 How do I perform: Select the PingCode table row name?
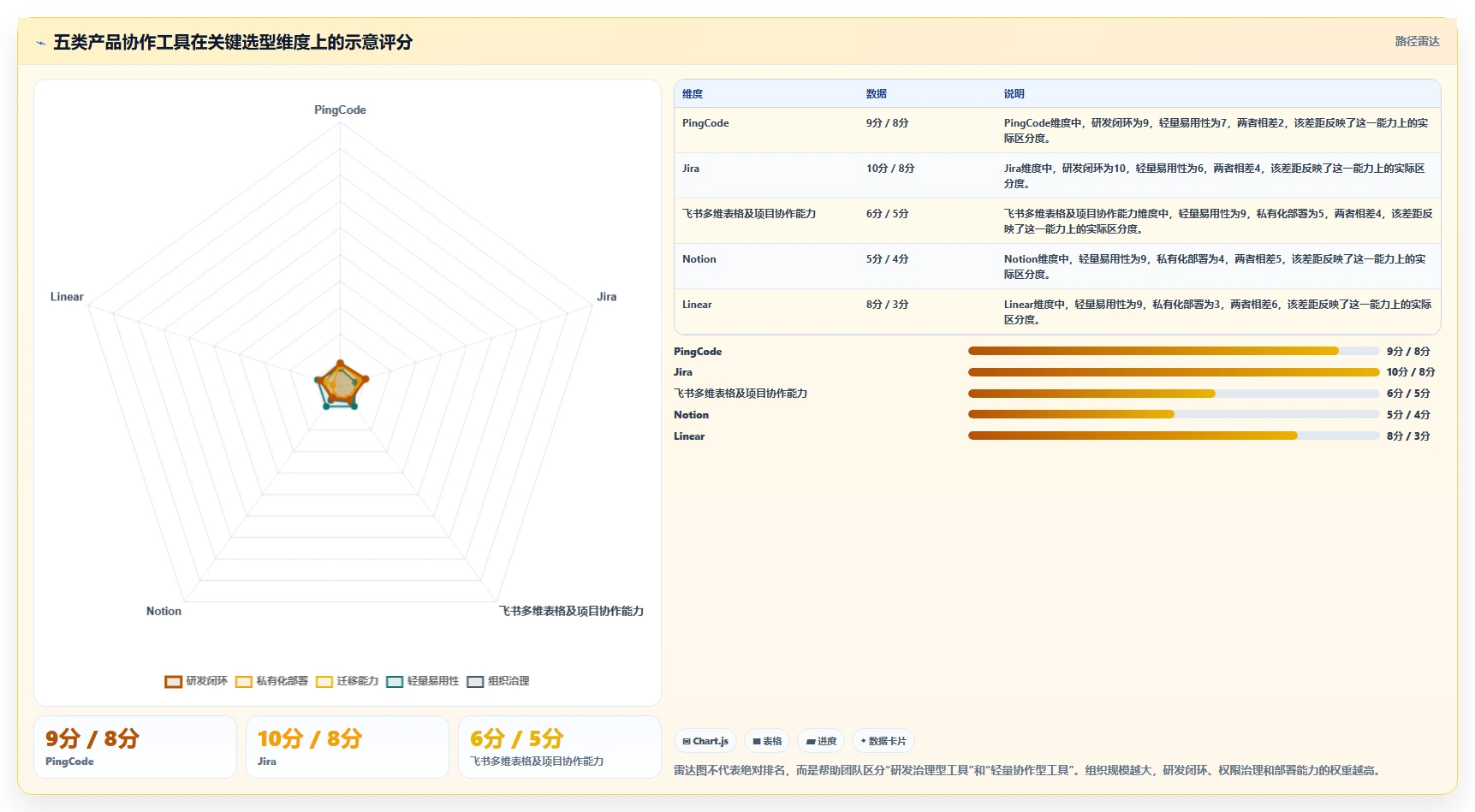tap(705, 123)
